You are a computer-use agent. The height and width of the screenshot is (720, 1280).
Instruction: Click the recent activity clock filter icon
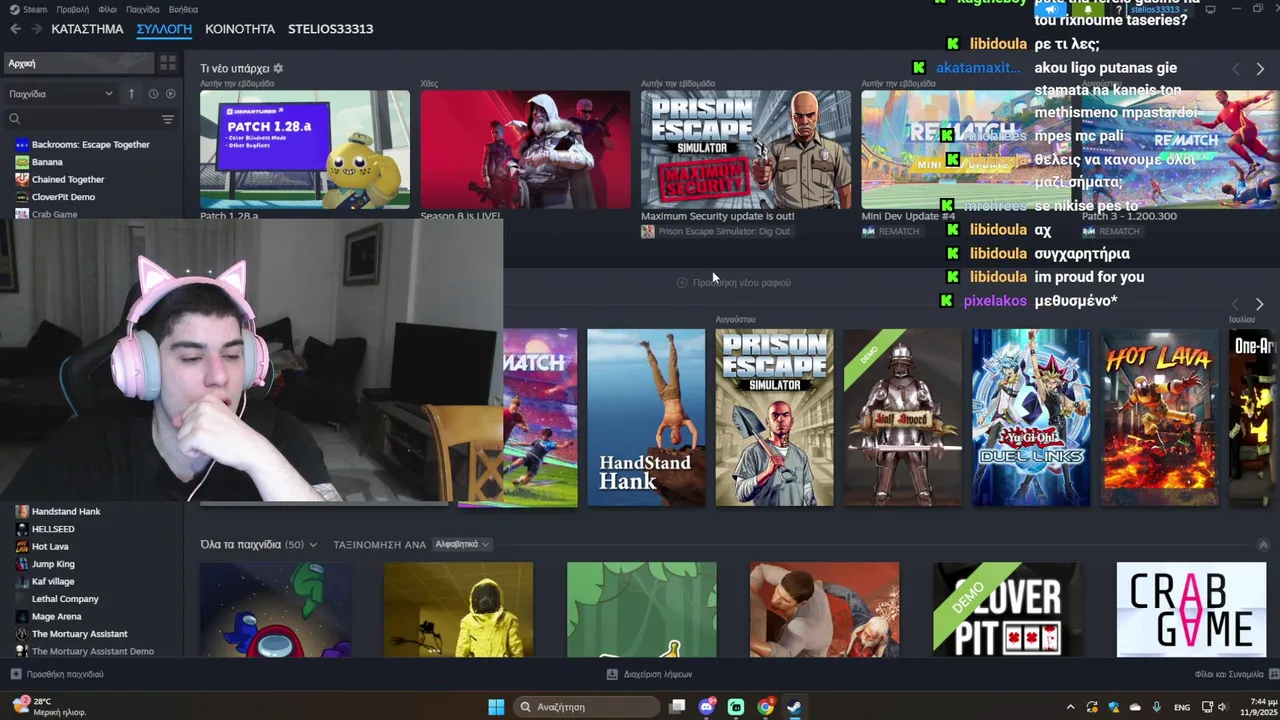click(153, 94)
